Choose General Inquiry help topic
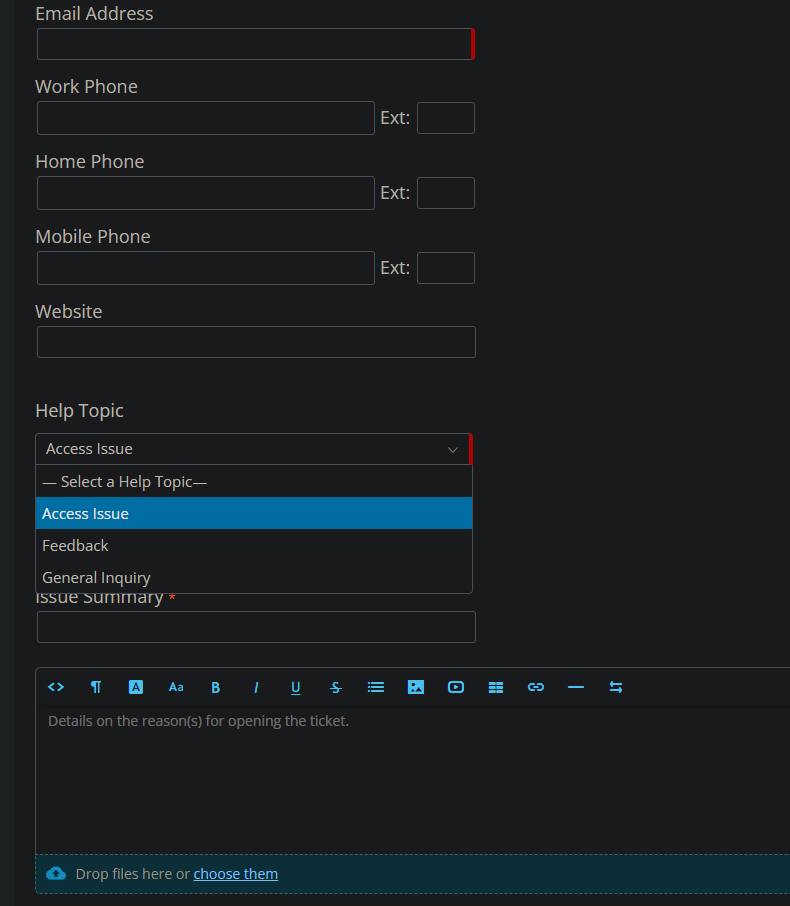Viewport: 790px width, 906px height. coord(96,578)
